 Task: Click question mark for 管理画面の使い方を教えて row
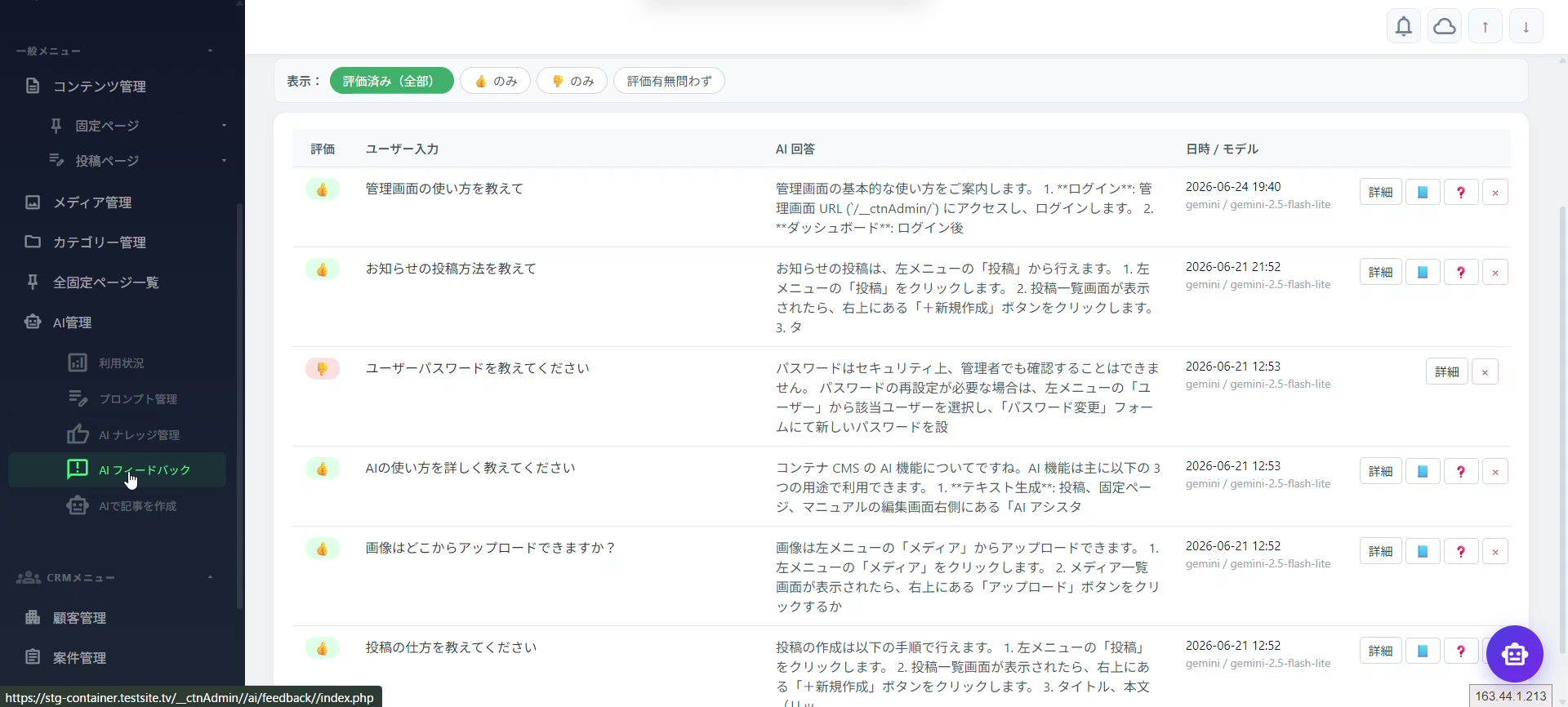pyautogui.click(x=1461, y=192)
